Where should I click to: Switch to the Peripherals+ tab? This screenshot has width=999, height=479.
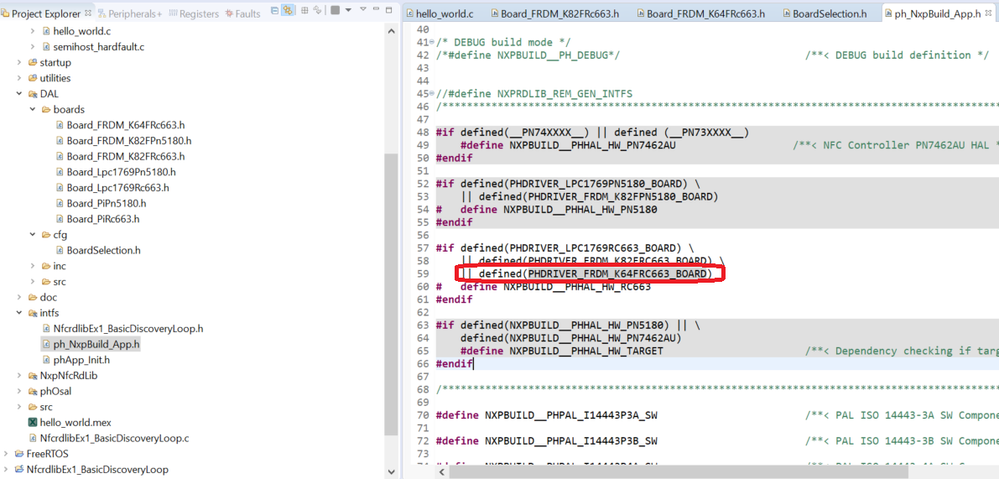pyautogui.click(x=129, y=13)
